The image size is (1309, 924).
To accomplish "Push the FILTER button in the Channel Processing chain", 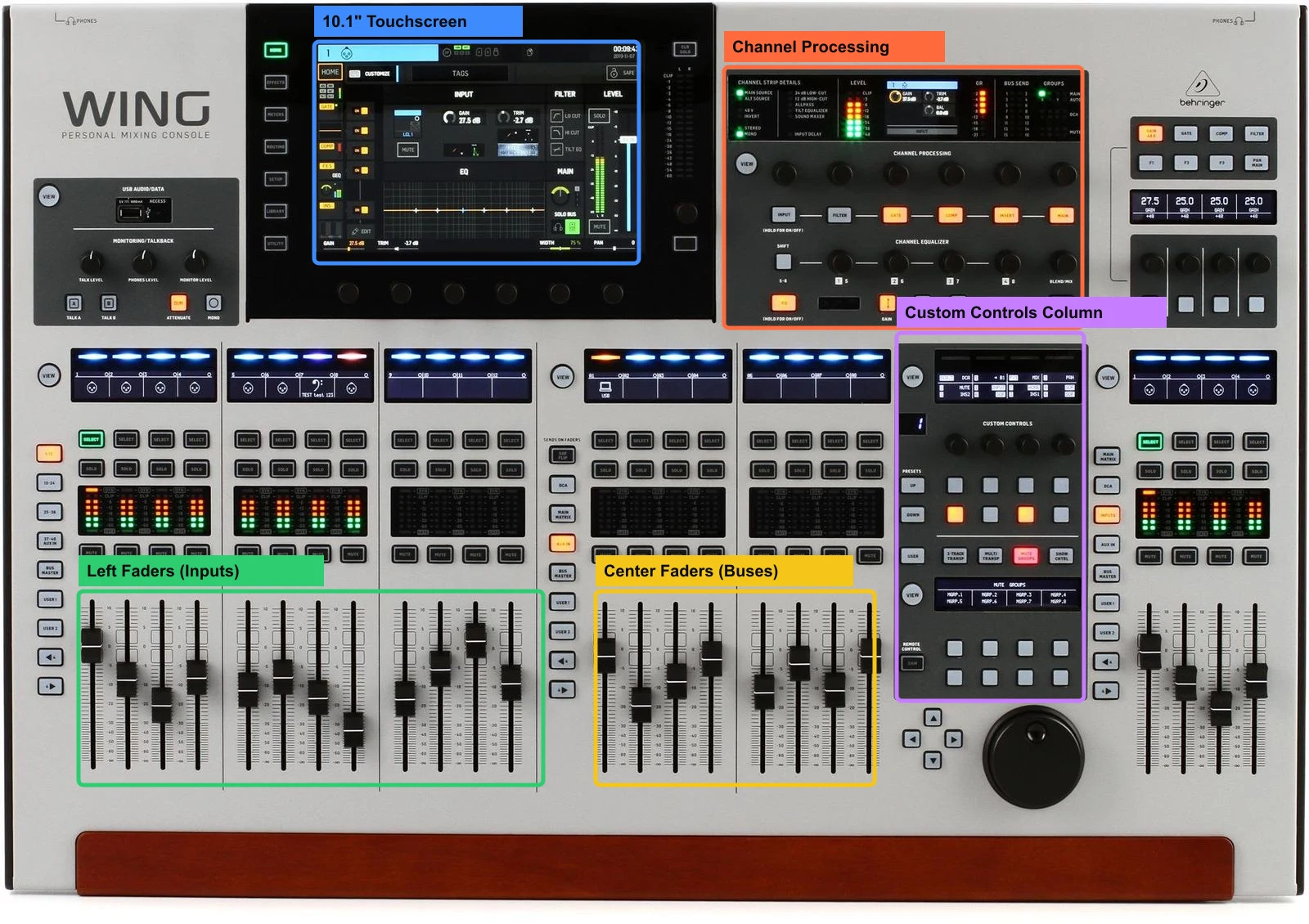I will coord(839,215).
